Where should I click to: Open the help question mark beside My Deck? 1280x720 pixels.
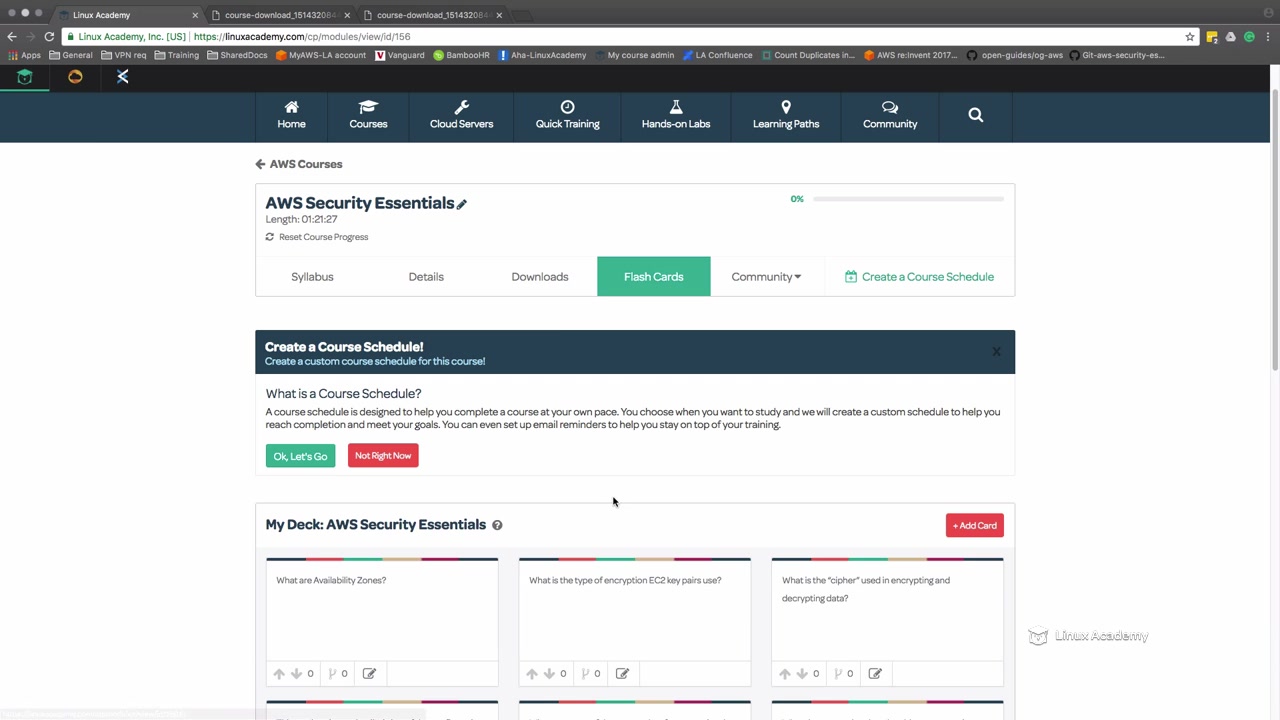pos(497,525)
